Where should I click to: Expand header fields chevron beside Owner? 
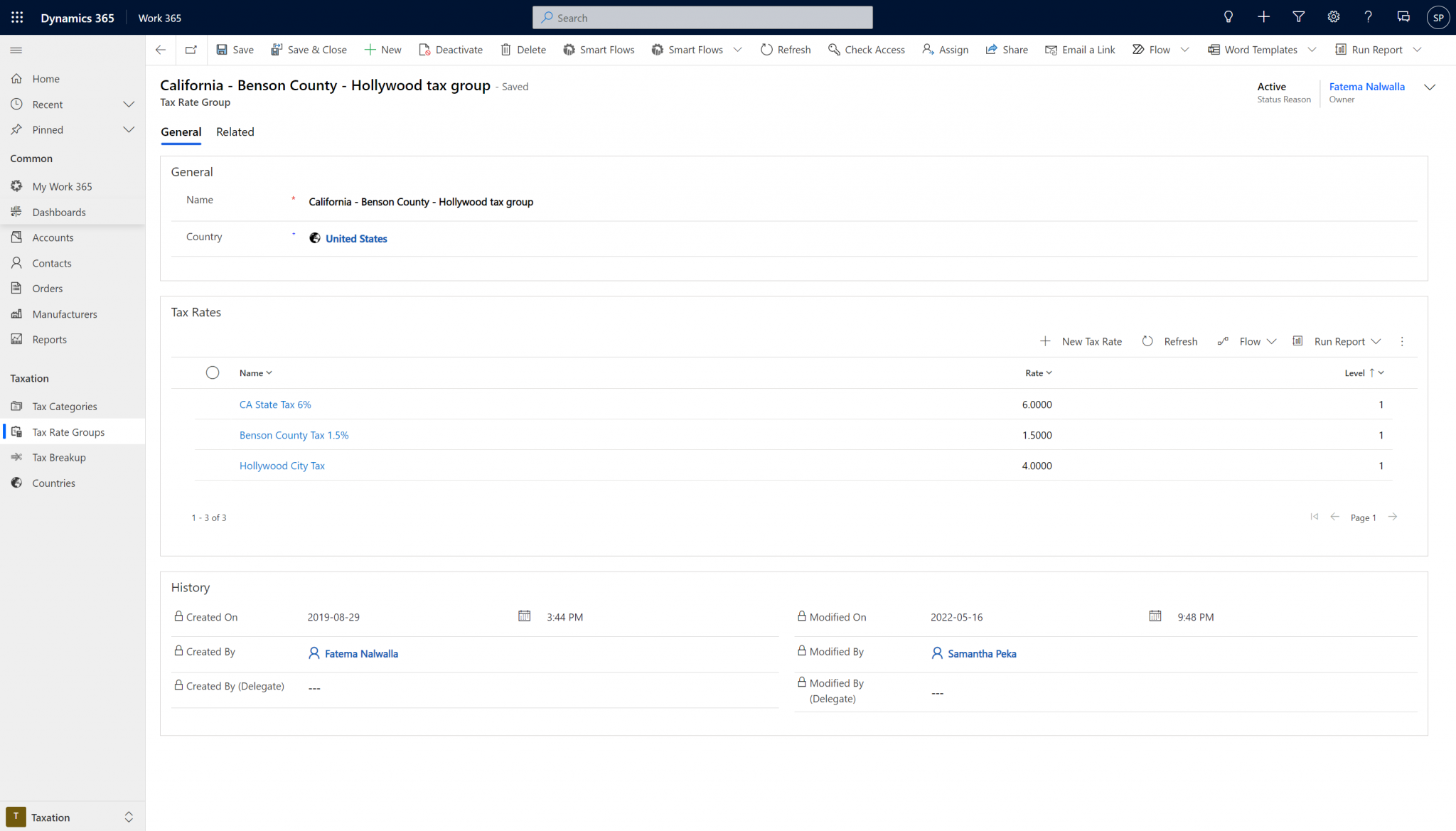click(x=1430, y=87)
